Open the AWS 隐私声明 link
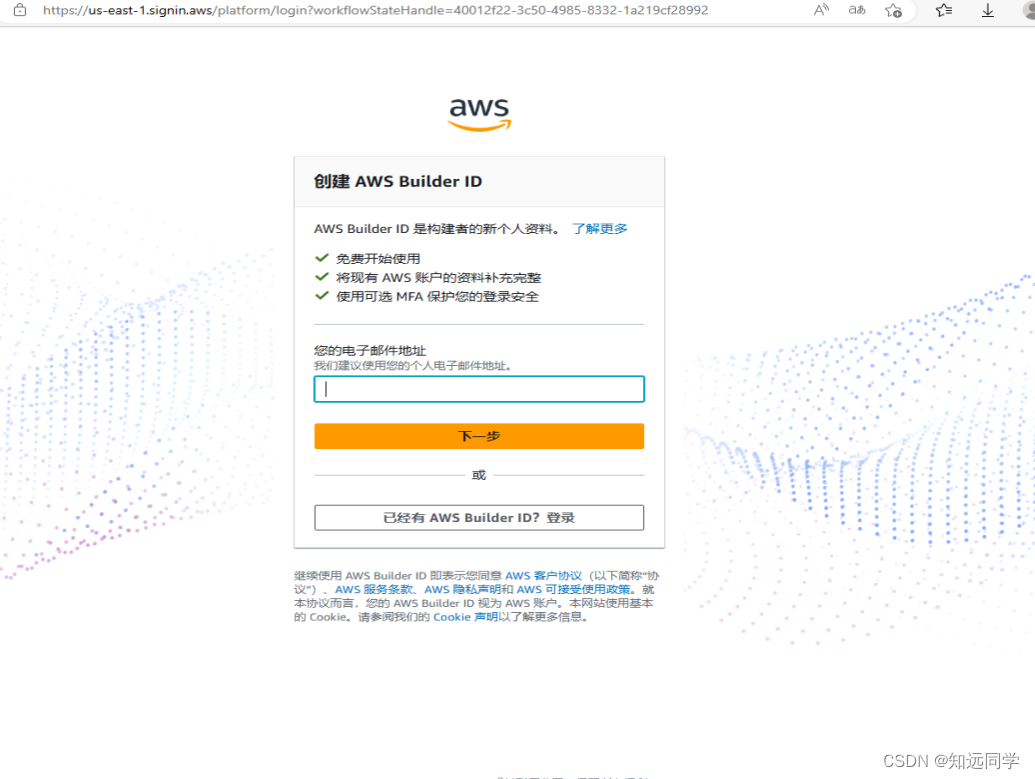This screenshot has height=779, width=1035. [462, 590]
